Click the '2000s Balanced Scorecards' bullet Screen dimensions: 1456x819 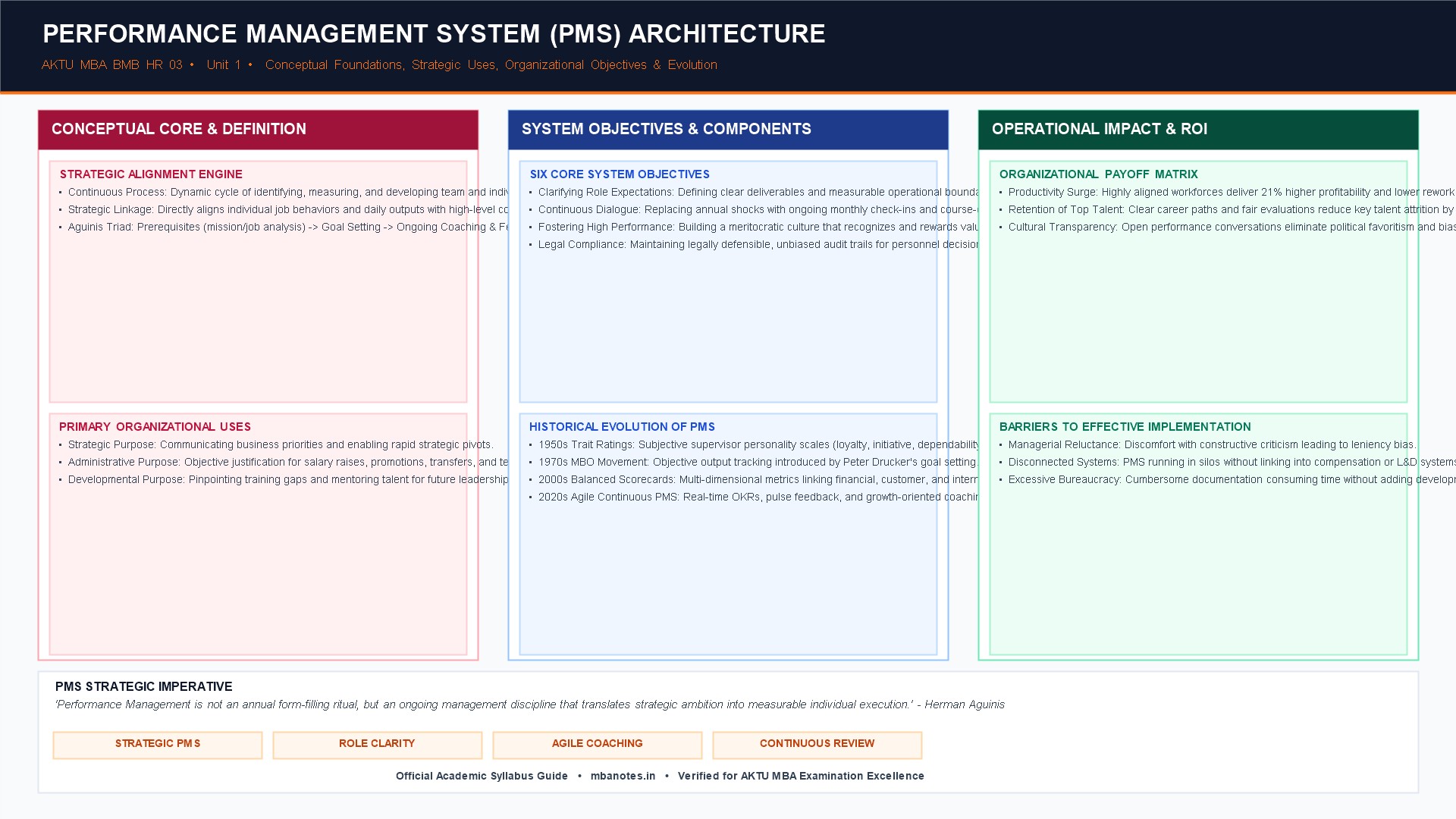tap(754, 480)
